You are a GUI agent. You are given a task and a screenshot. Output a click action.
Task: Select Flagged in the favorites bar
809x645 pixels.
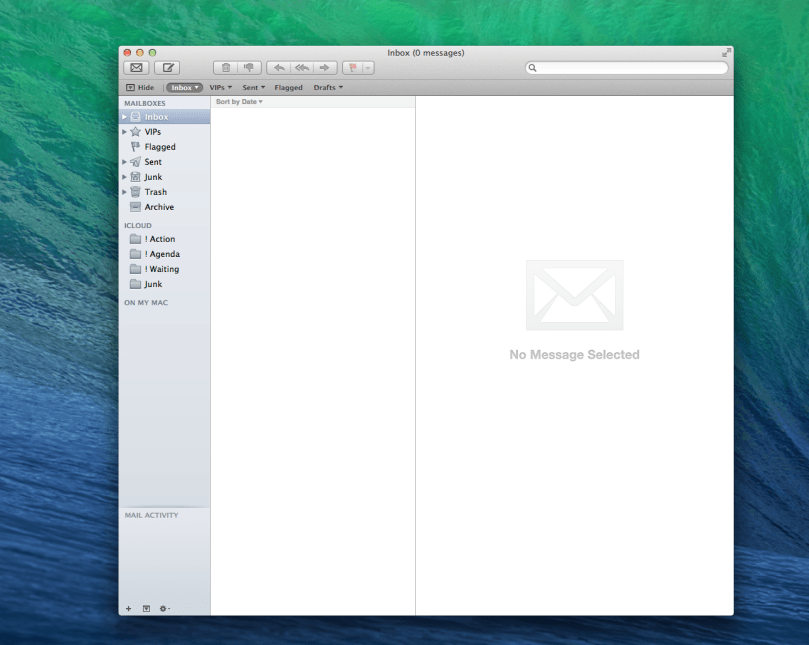point(288,87)
